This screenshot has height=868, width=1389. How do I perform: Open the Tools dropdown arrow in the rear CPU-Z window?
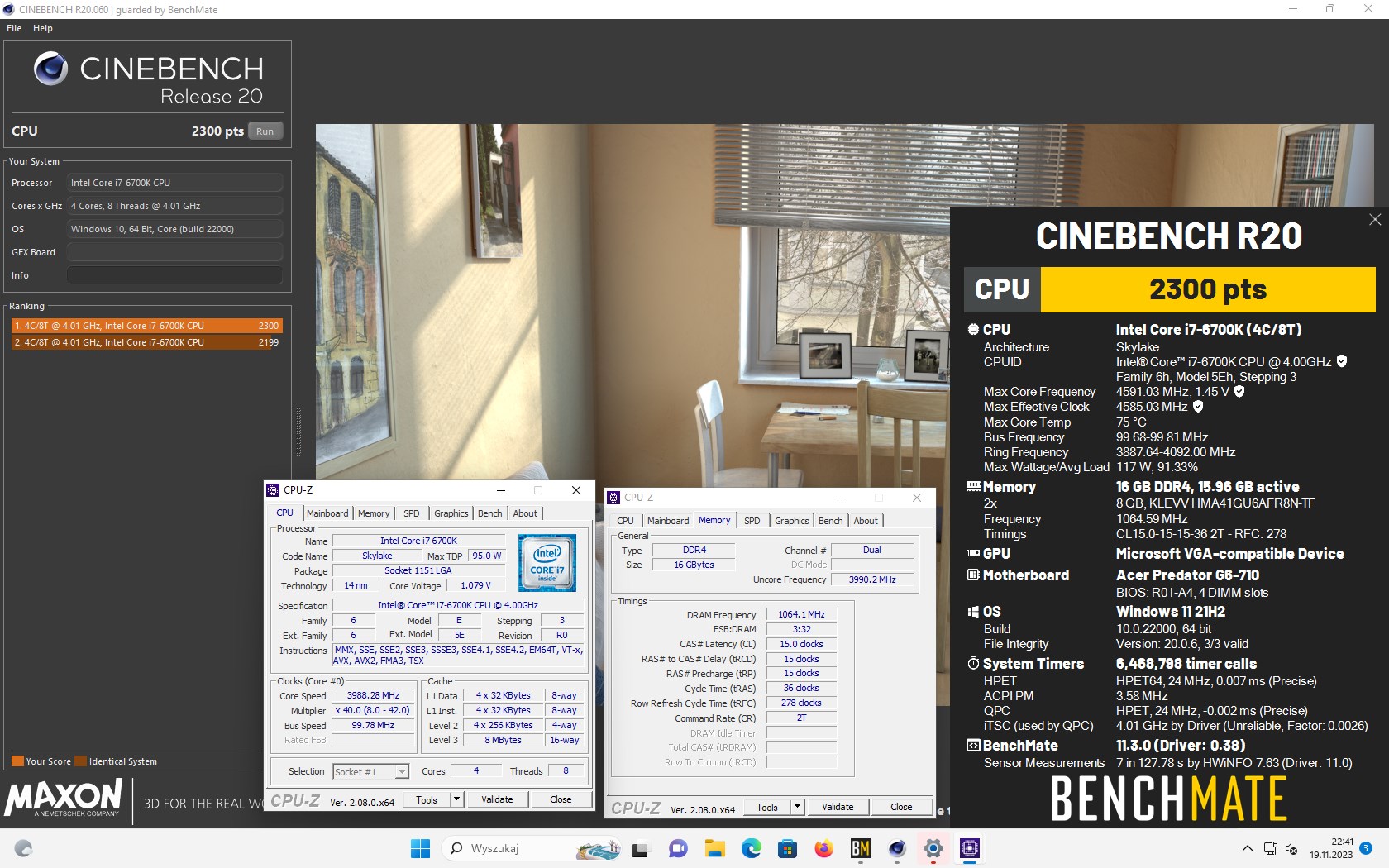797,807
